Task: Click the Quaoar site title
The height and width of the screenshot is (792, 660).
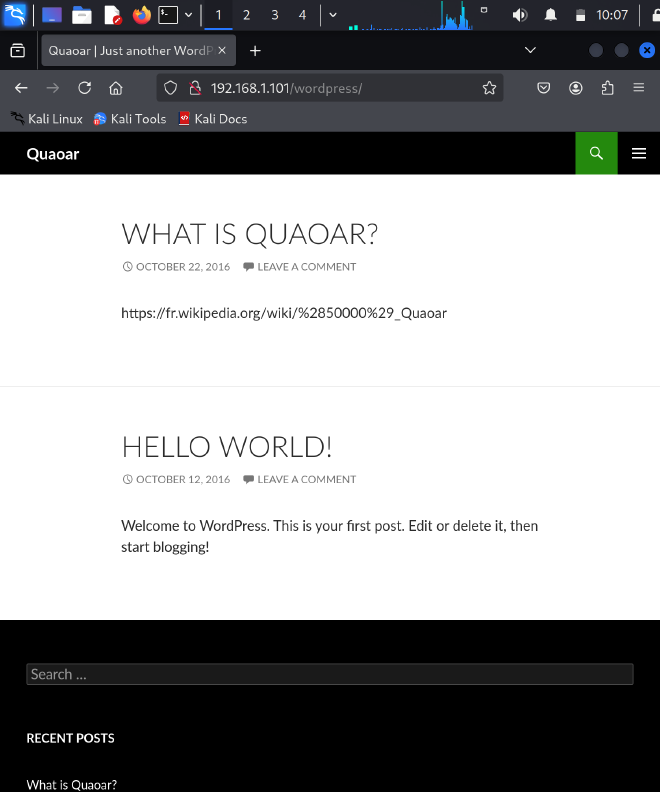Action: (53, 154)
